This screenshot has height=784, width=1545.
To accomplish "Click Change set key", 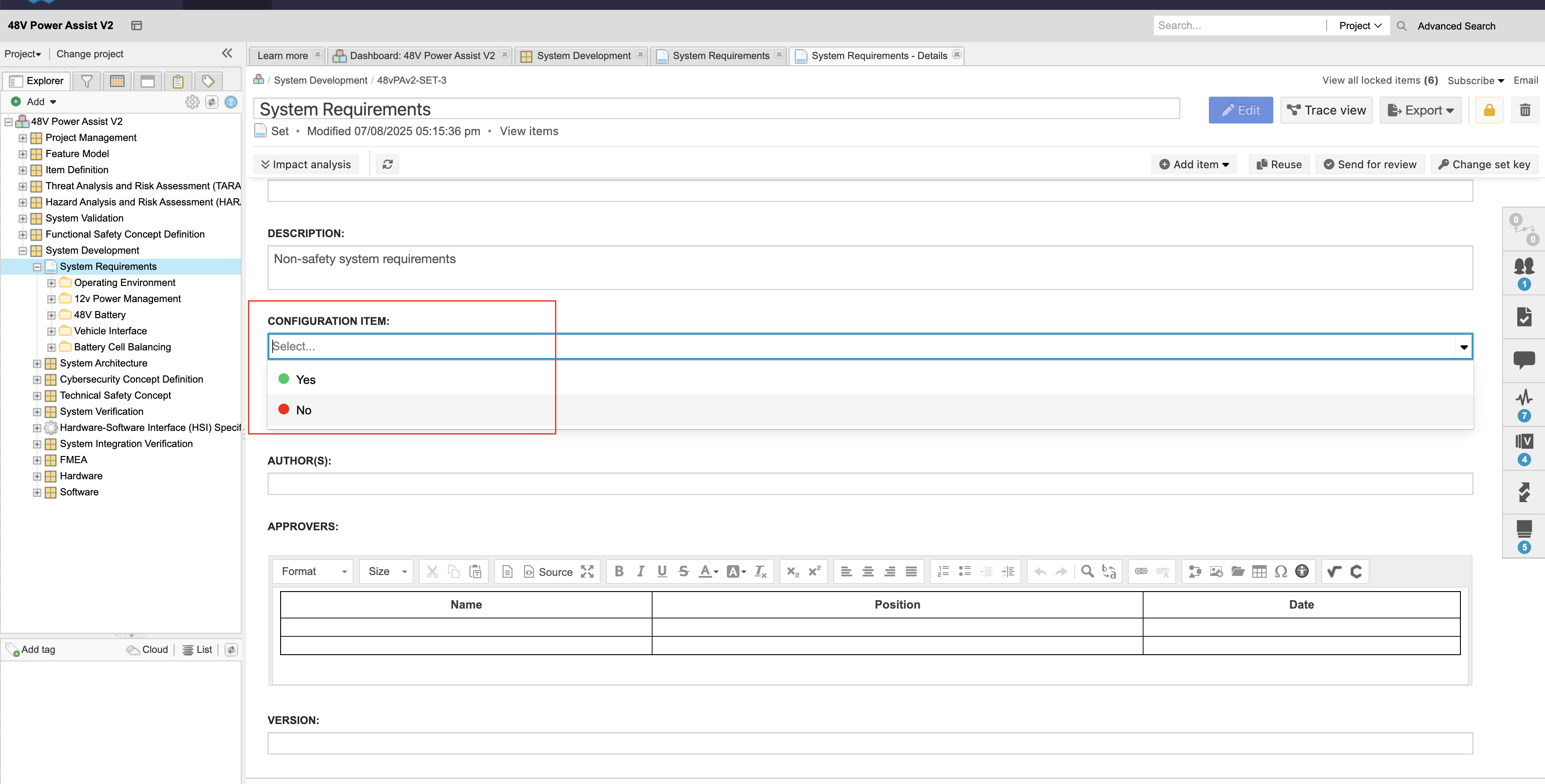I will tap(1484, 164).
